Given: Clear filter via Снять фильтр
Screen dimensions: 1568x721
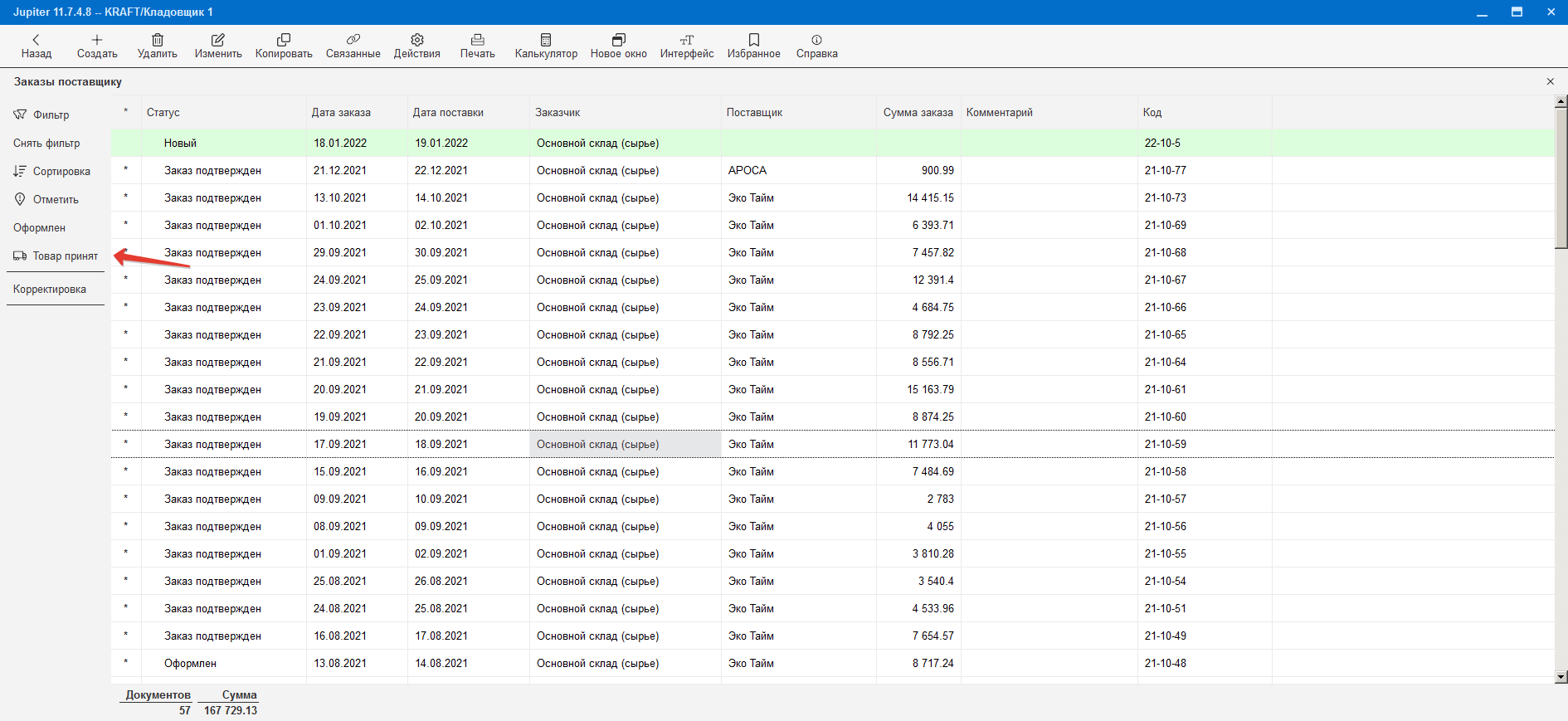Looking at the screenshot, I should [x=46, y=143].
